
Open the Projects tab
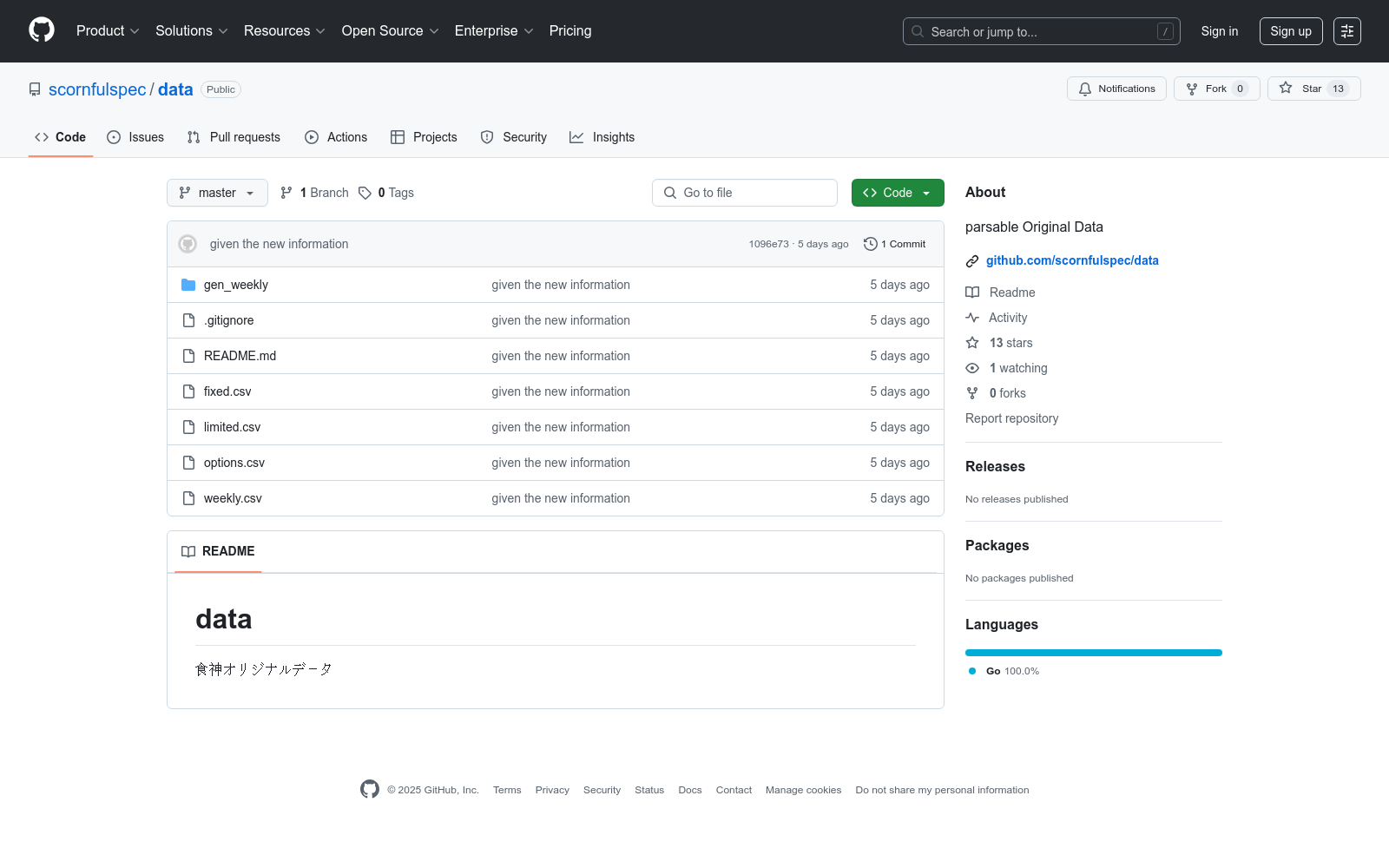pos(424,137)
